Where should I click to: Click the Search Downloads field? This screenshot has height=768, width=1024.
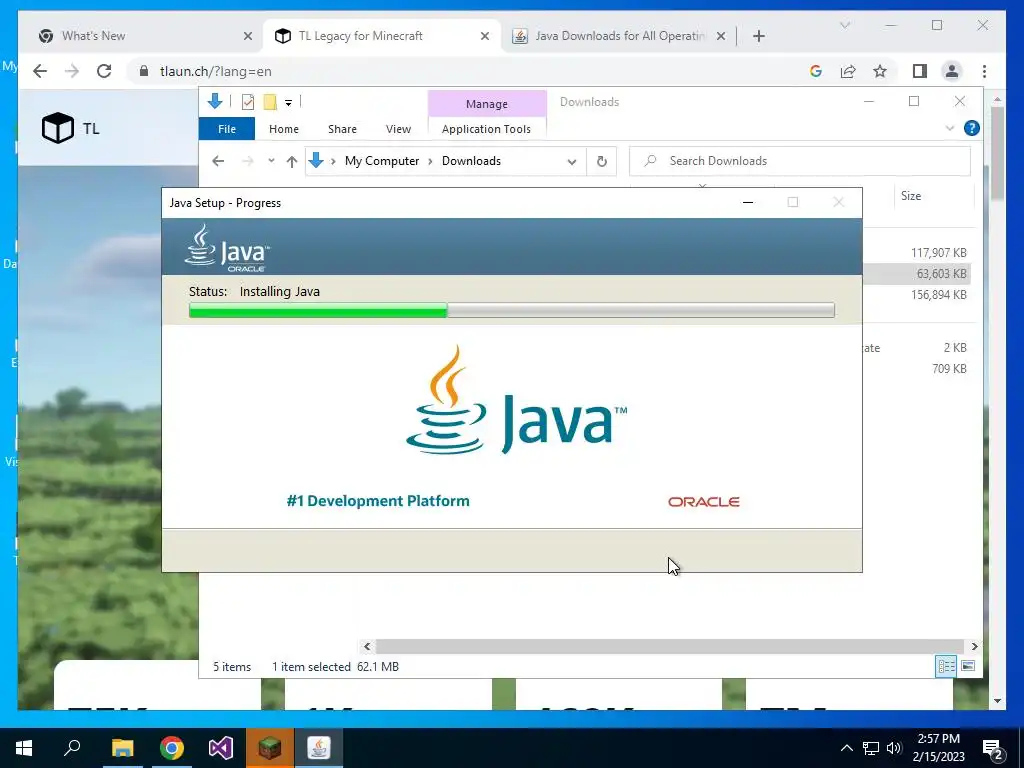point(799,161)
